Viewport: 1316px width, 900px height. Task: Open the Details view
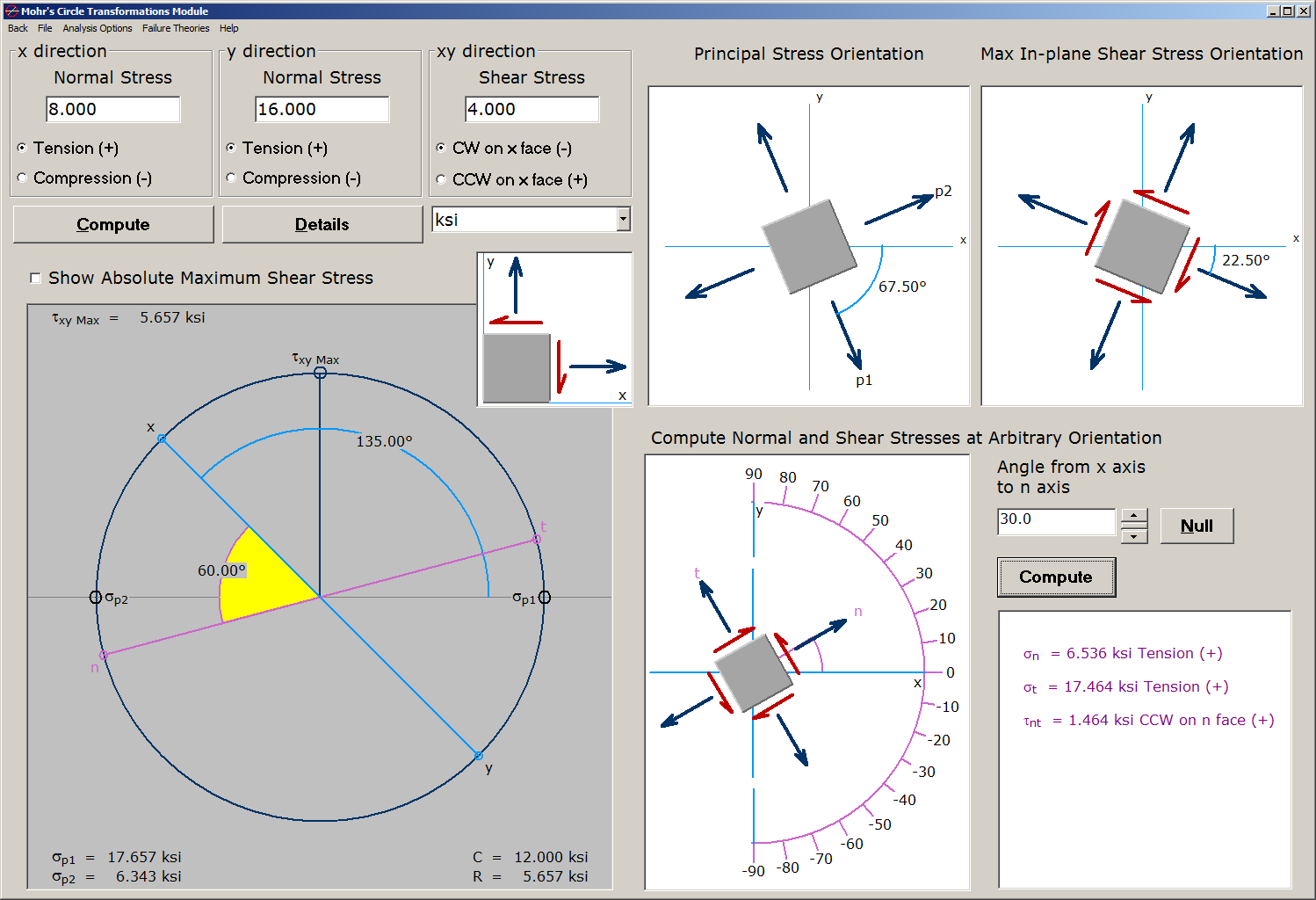pyautogui.click(x=322, y=224)
